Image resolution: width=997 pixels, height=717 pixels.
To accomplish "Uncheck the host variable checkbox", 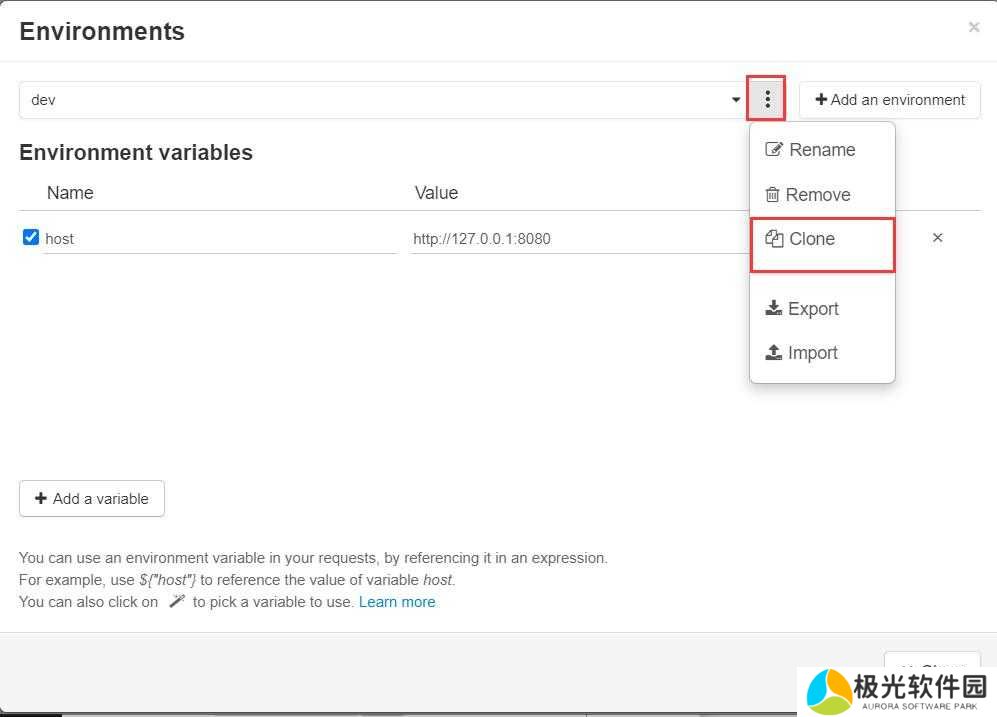I will (31, 238).
